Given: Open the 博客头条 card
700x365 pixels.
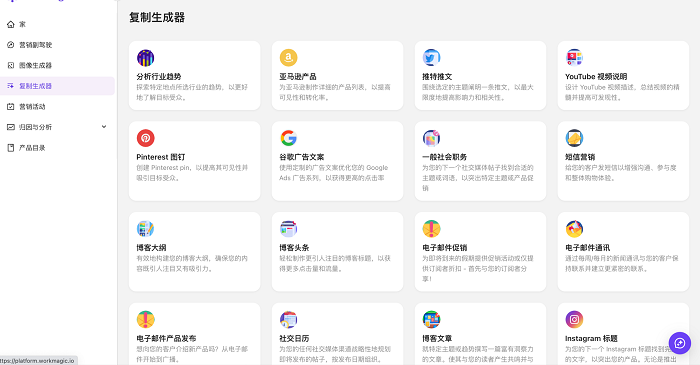Looking at the screenshot, I should pyautogui.click(x=338, y=252).
